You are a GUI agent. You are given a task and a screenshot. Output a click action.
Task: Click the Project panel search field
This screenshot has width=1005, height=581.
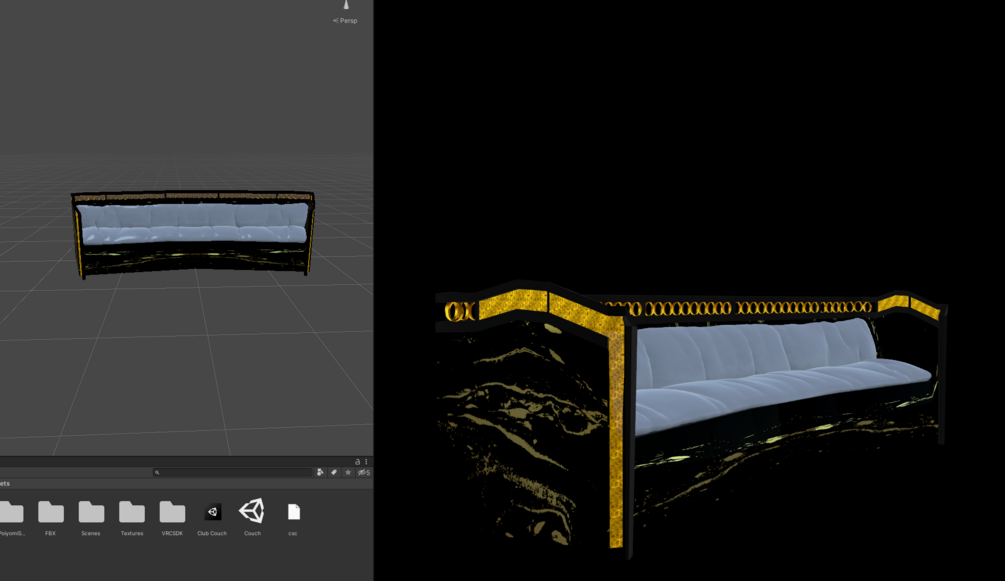pyautogui.click(x=232, y=472)
